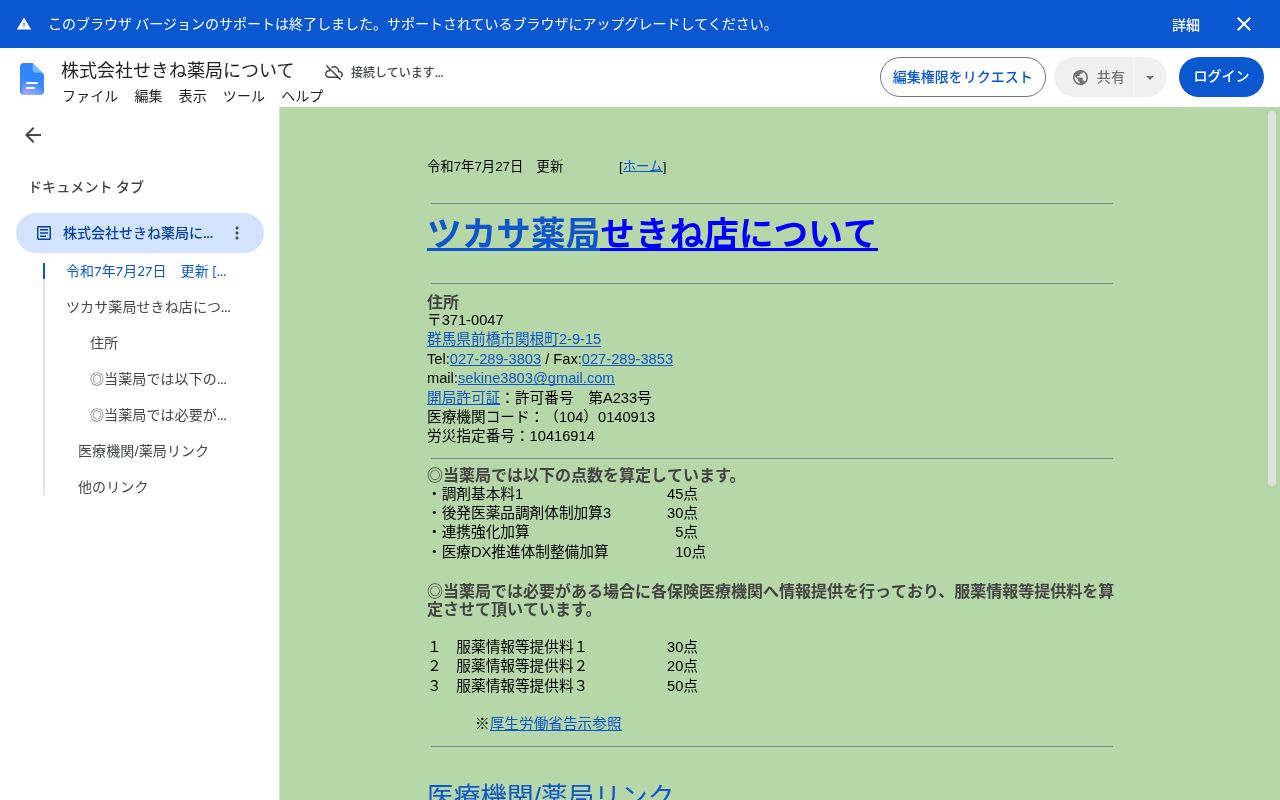Follow the ホーム link

point(643,166)
